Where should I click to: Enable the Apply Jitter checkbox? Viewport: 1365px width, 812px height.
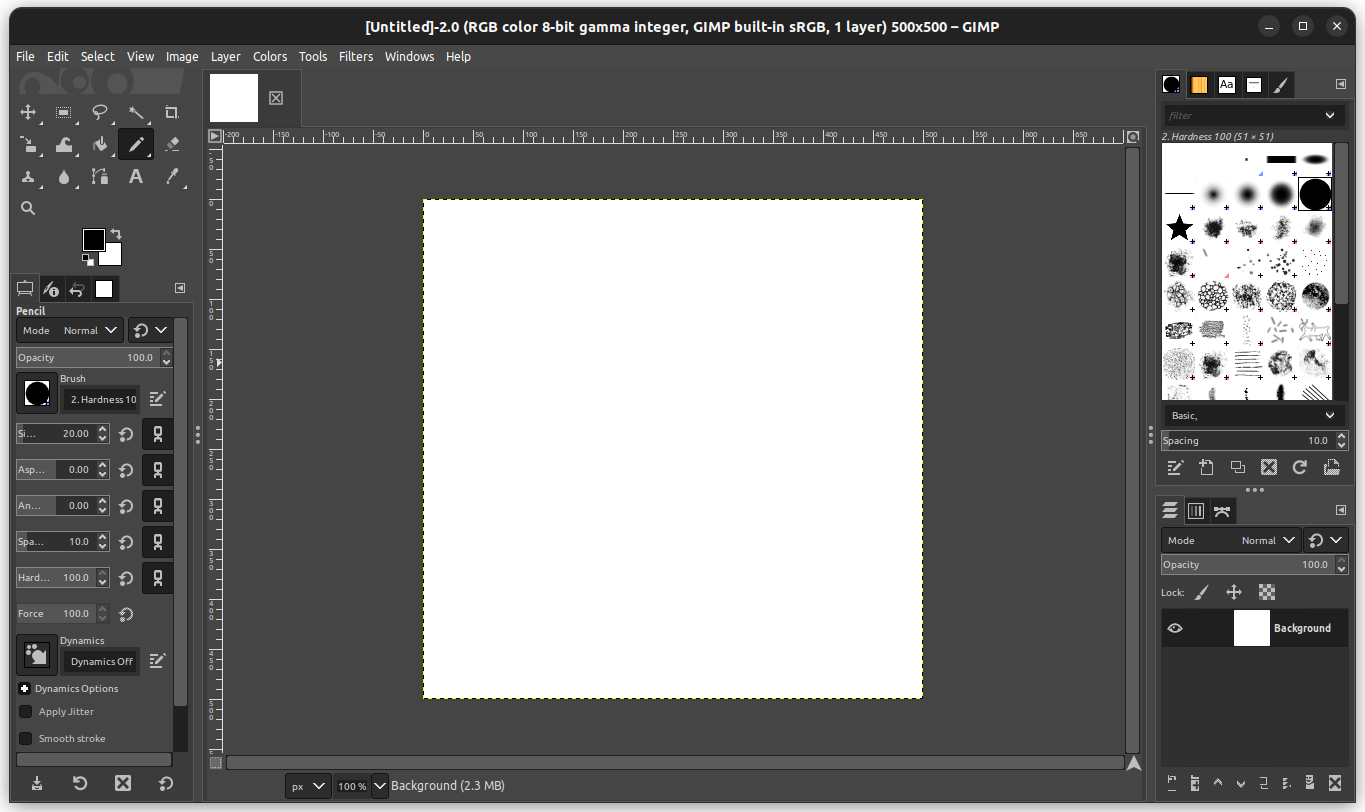(x=26, y=712)
